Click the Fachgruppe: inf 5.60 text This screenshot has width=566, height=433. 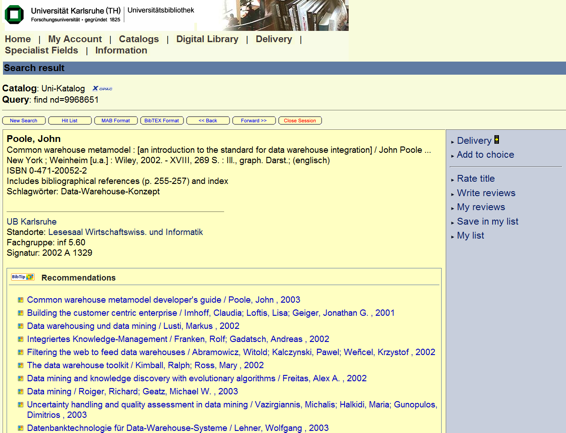coord(46,242)
